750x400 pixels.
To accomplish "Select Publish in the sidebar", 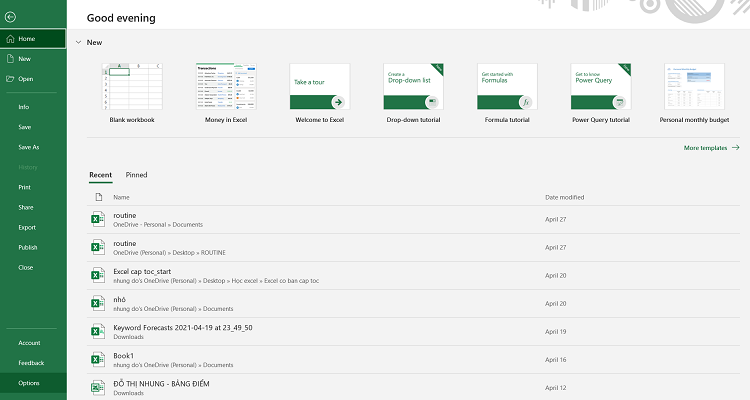I will point(28,248).
